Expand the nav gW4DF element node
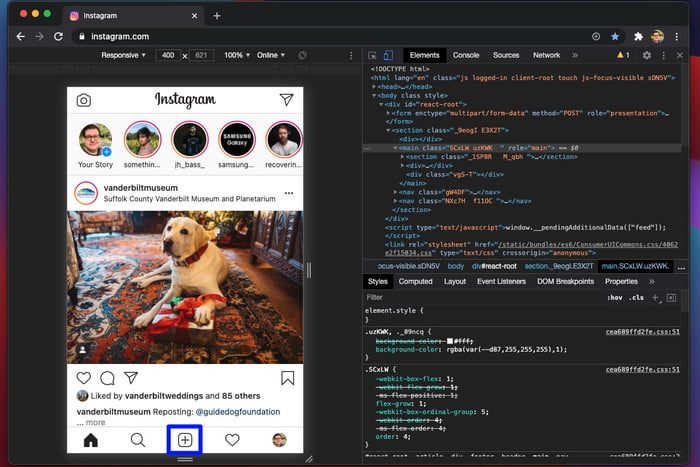 pos(395,192)
